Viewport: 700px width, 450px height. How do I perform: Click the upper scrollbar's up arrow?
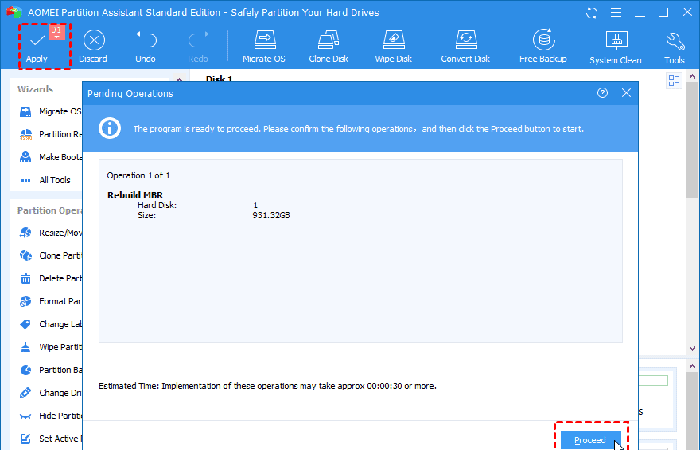coord(692,77)
